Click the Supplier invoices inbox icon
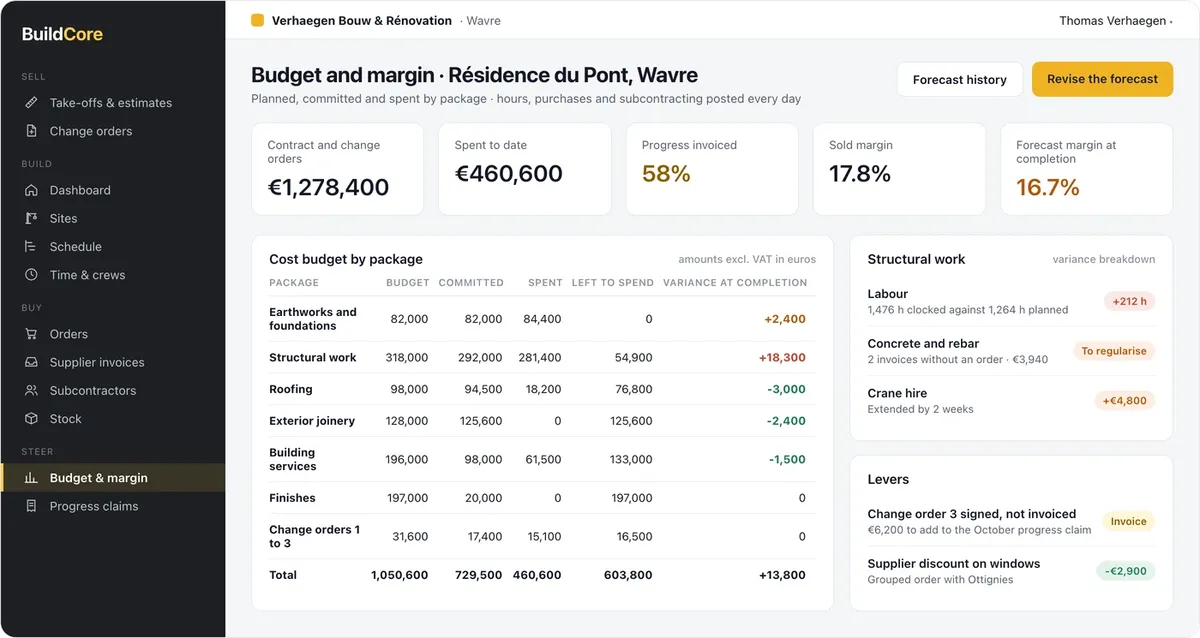1200x638 pixels. (x=31, y=362)
